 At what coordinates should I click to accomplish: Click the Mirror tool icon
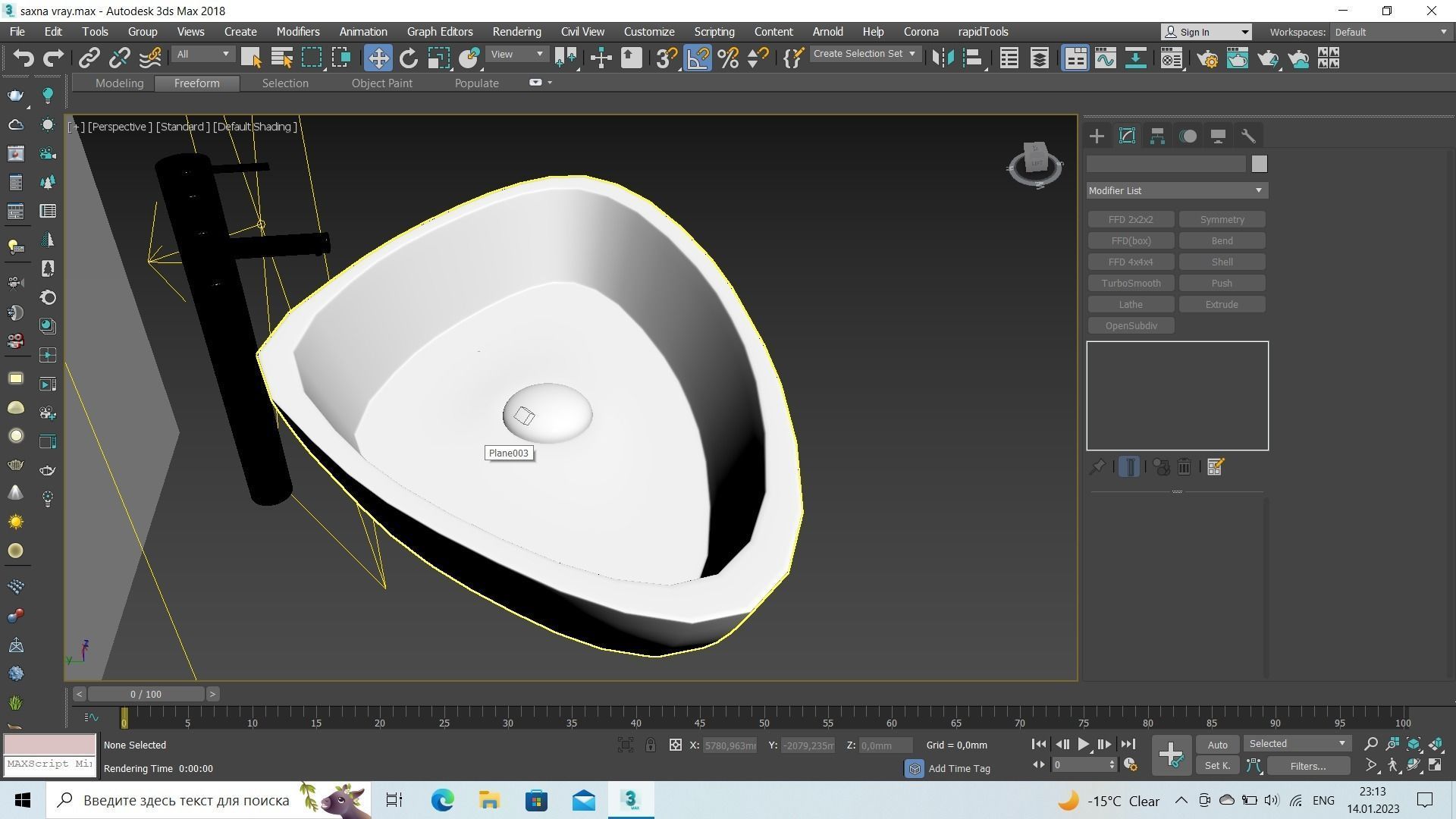[943, 58]
